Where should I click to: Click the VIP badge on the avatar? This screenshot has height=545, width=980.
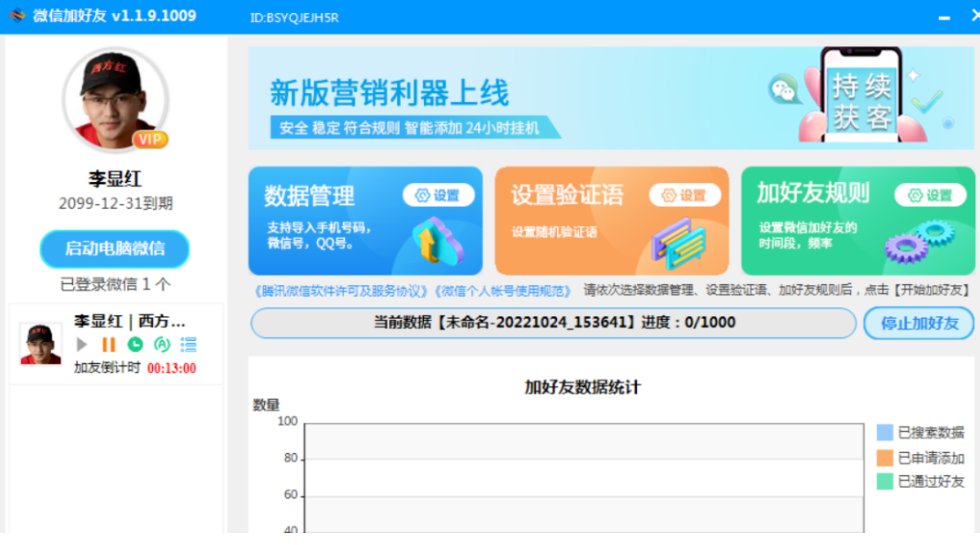tap(150, 139)
